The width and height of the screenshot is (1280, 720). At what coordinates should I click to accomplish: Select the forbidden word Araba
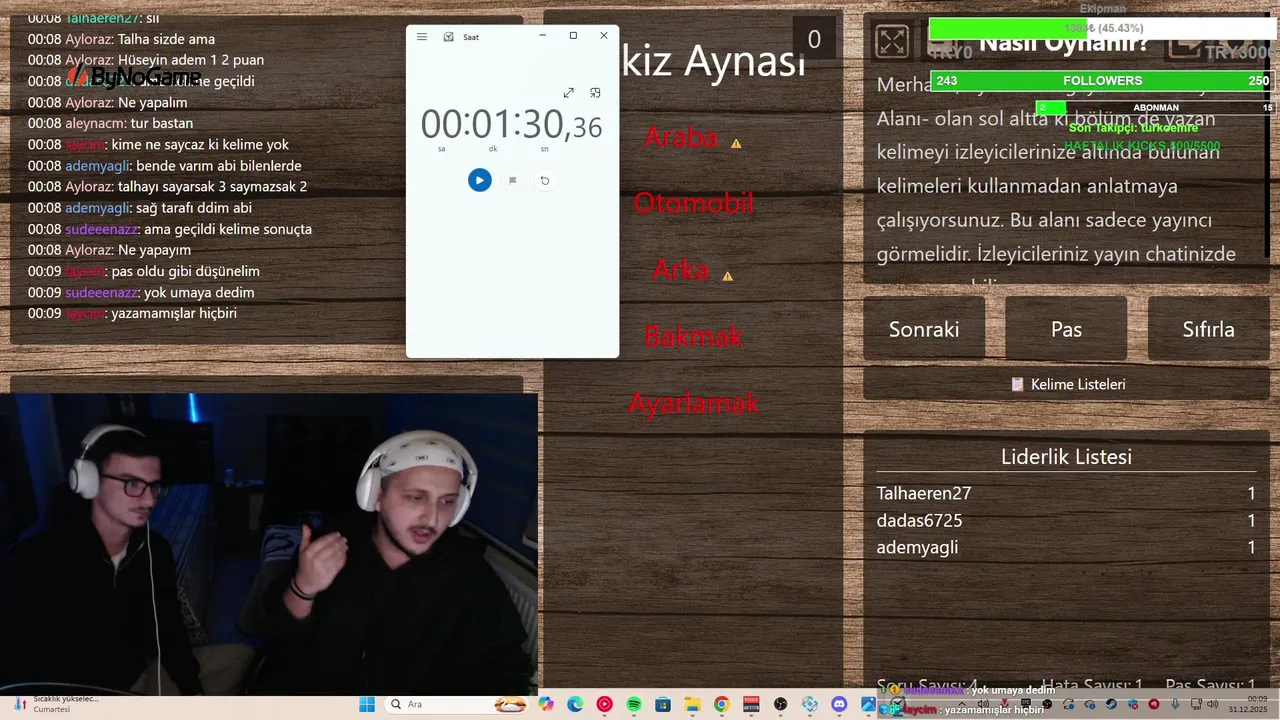click(x=681, y=137)
